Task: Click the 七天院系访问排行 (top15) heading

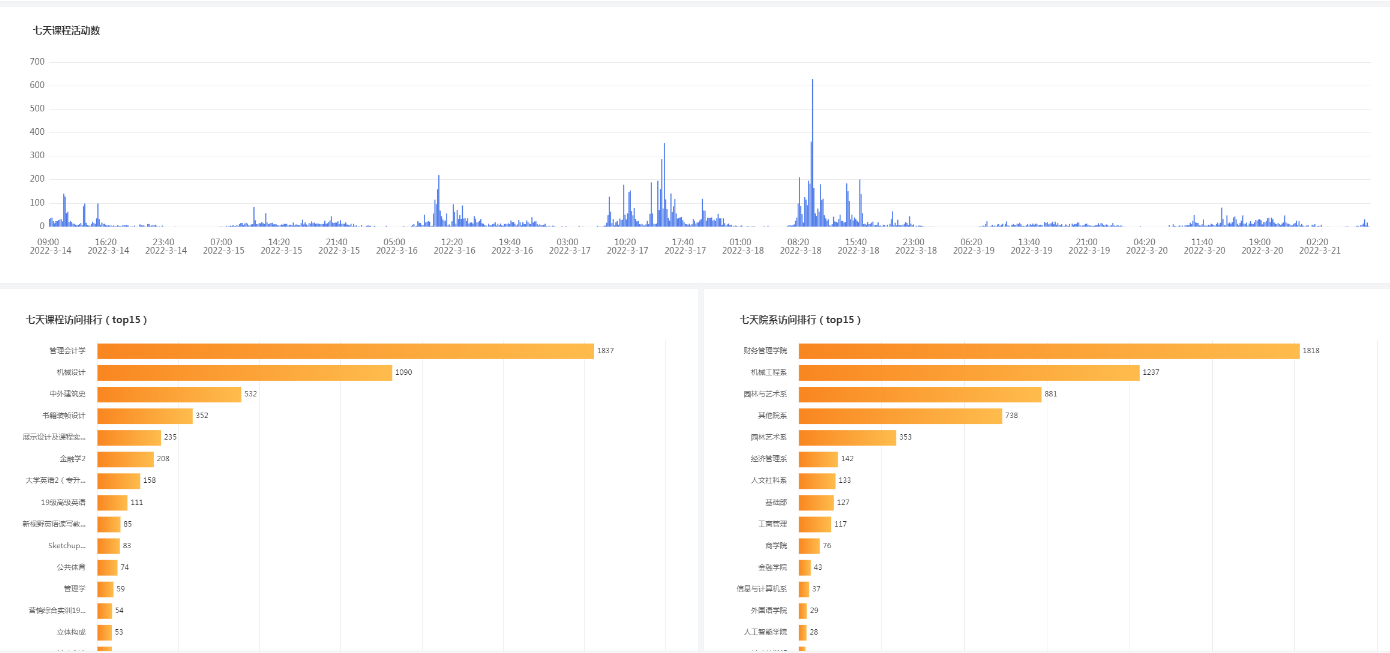Action: click(x=800, y=320)
